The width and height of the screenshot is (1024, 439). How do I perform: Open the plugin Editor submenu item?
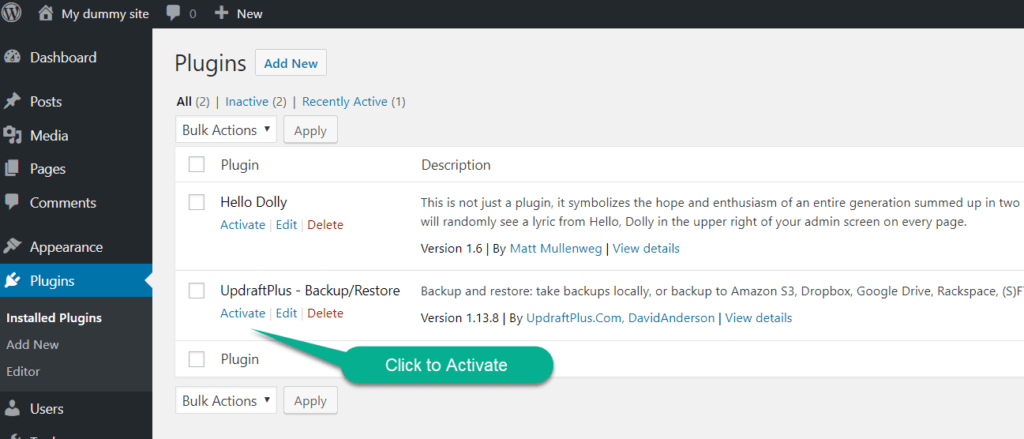23,371
